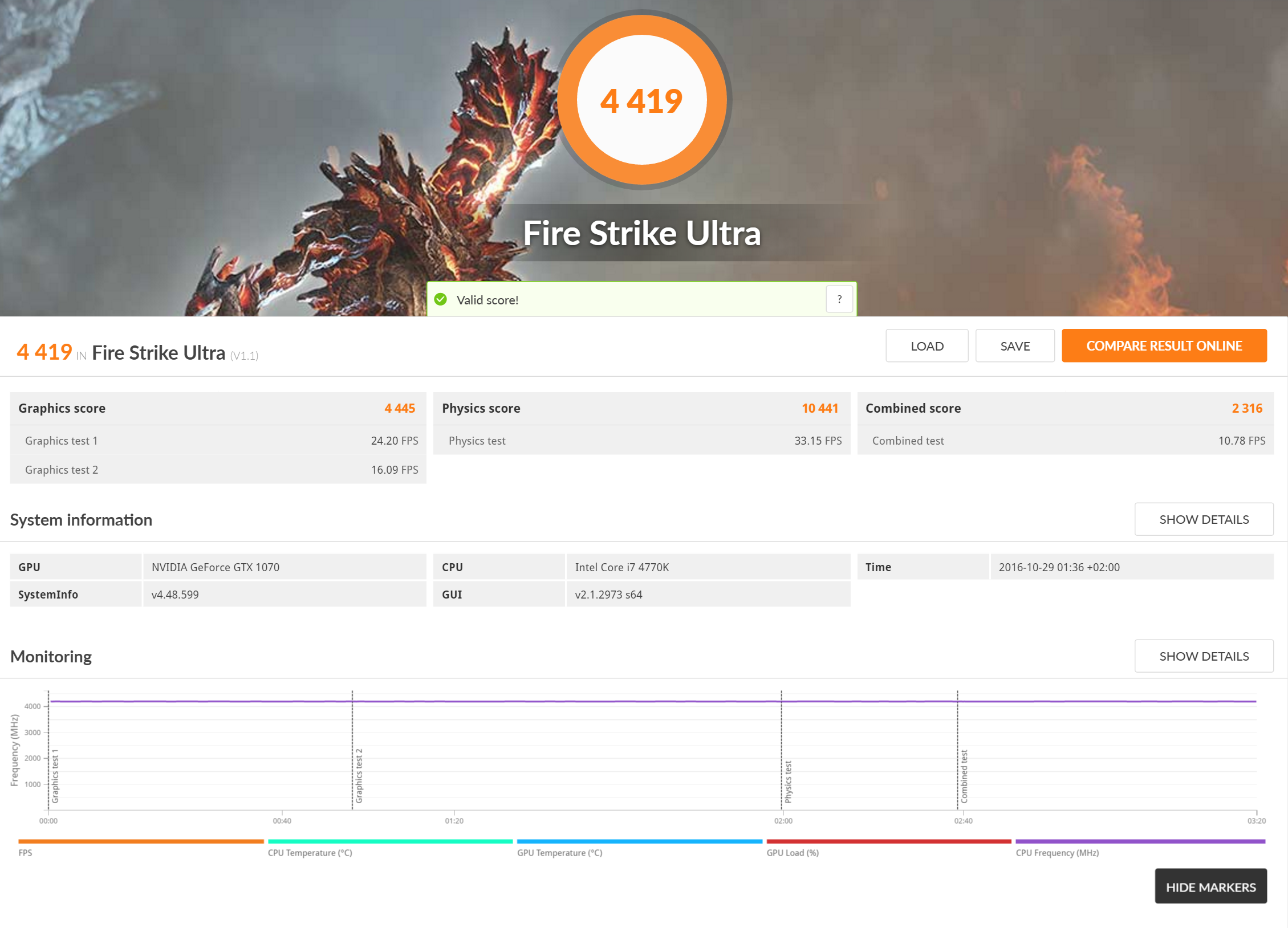Click the Graphics test 2 chart marker

[x=359, y=776]
